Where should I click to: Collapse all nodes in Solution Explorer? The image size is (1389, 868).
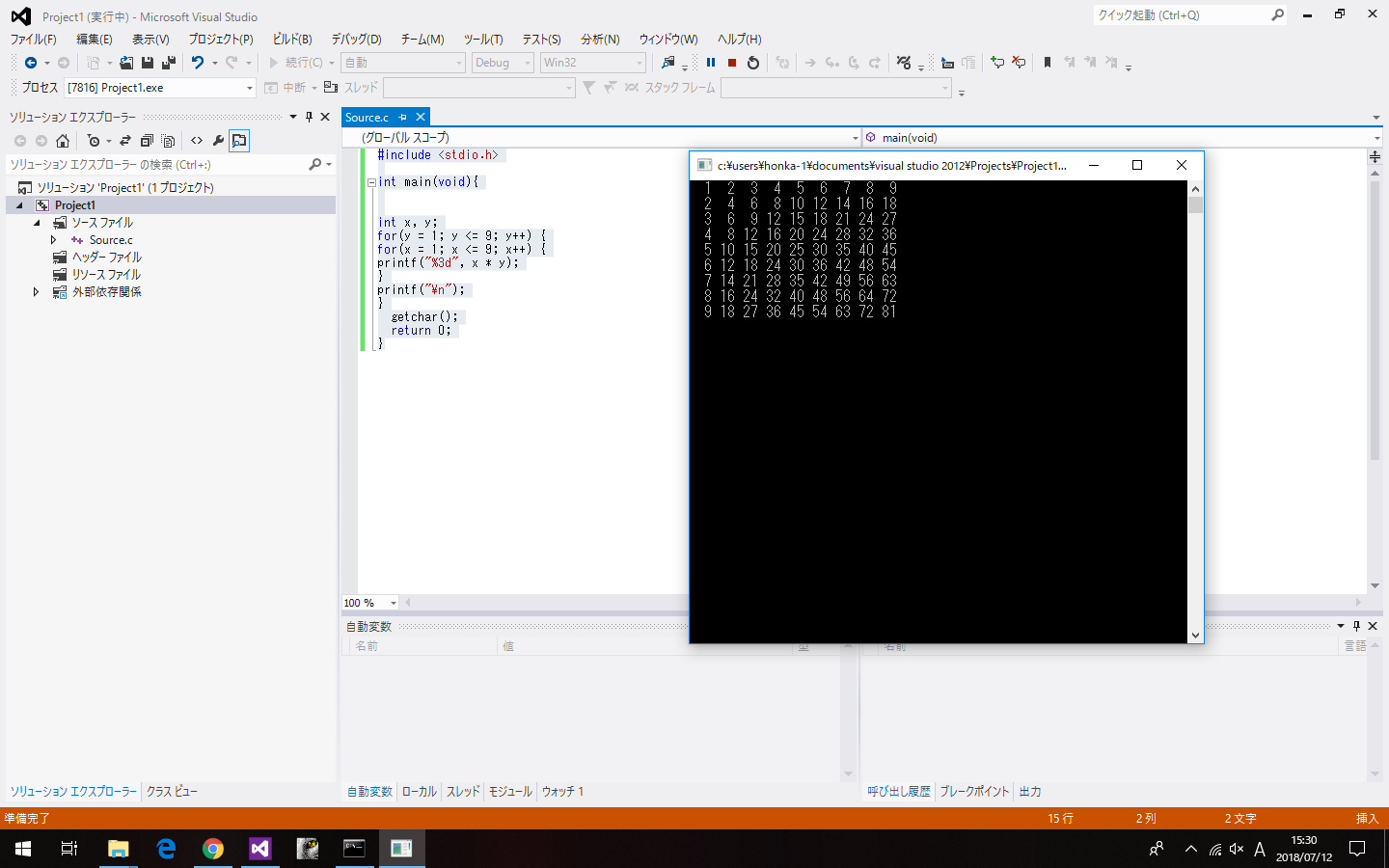click(x=147, y=141)
